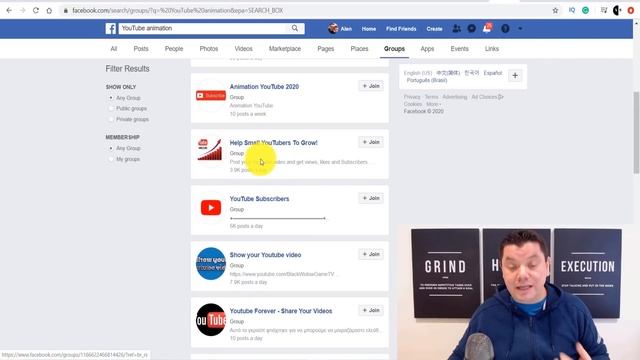Screen dimensions: 640x360
Task: Click the page vertical scrollbar
Action: [x=636, y=133]
